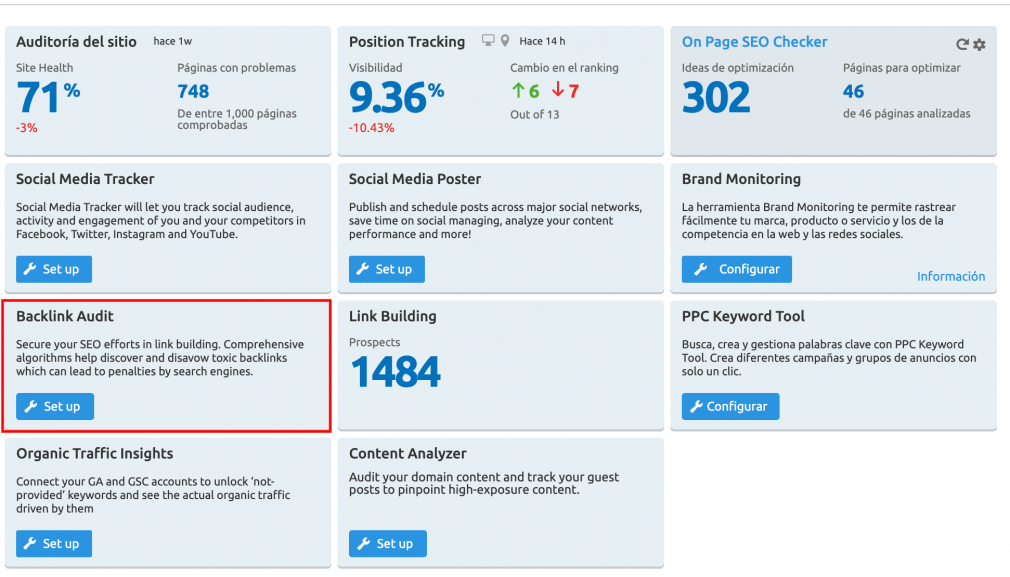The height and width of the screenshot is (577, 1010).
Task: Set up Backlink Audit
Action: point(55,406)
